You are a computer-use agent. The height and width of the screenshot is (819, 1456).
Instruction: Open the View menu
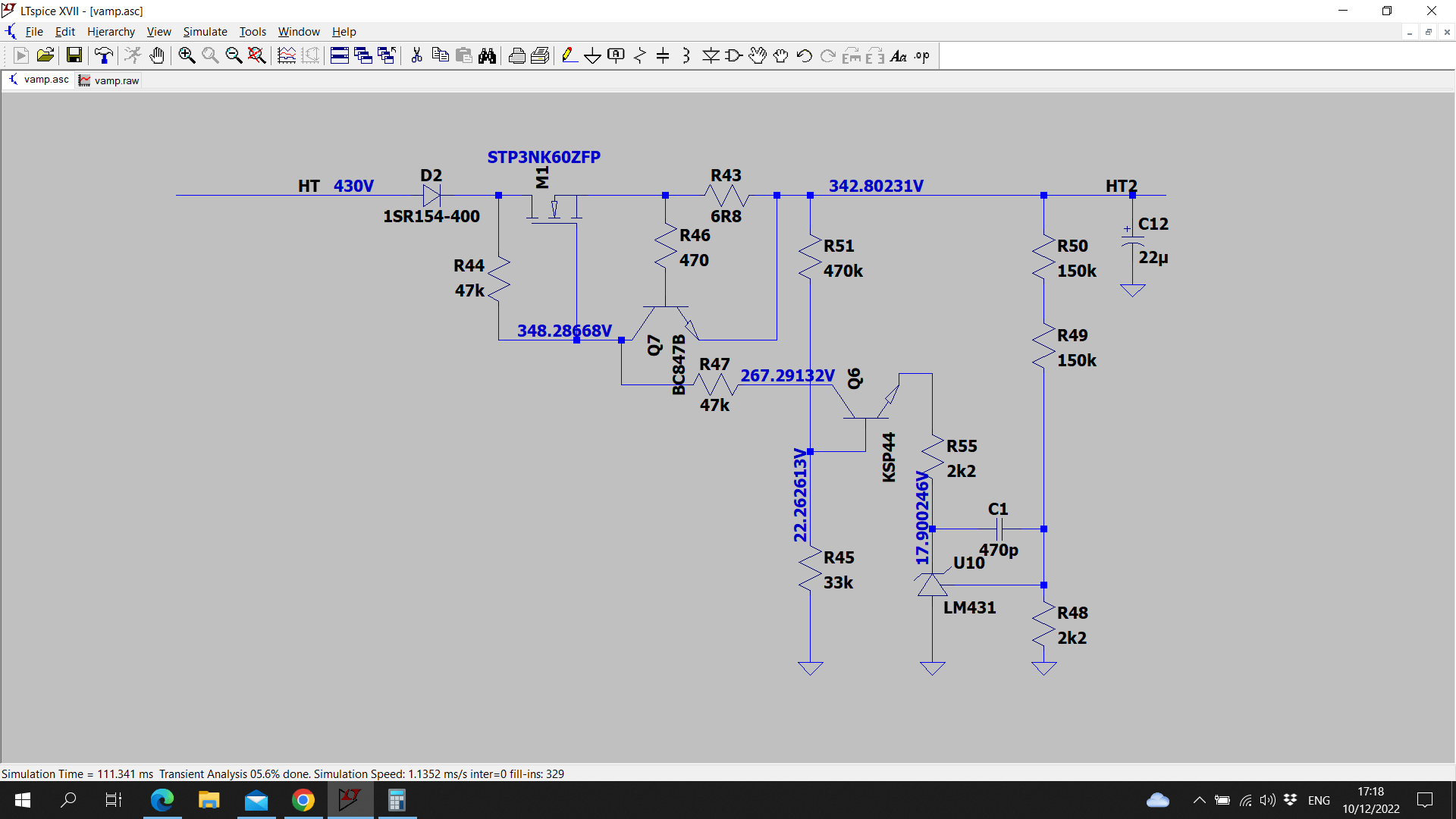pyautogui.click(x=158, y=32)
